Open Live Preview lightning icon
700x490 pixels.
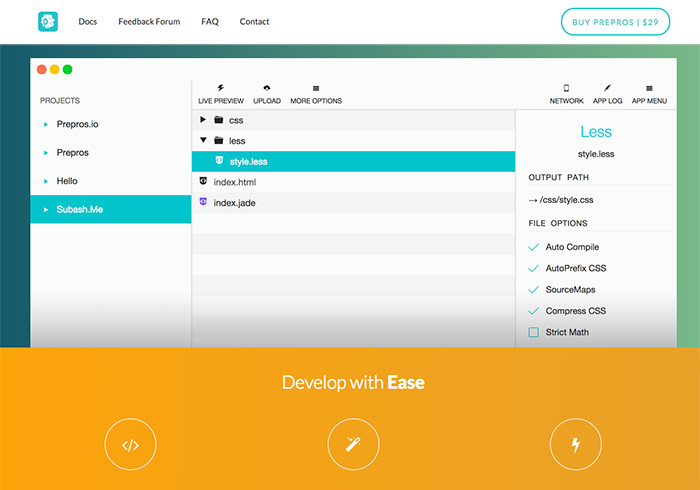pos(220,89)
